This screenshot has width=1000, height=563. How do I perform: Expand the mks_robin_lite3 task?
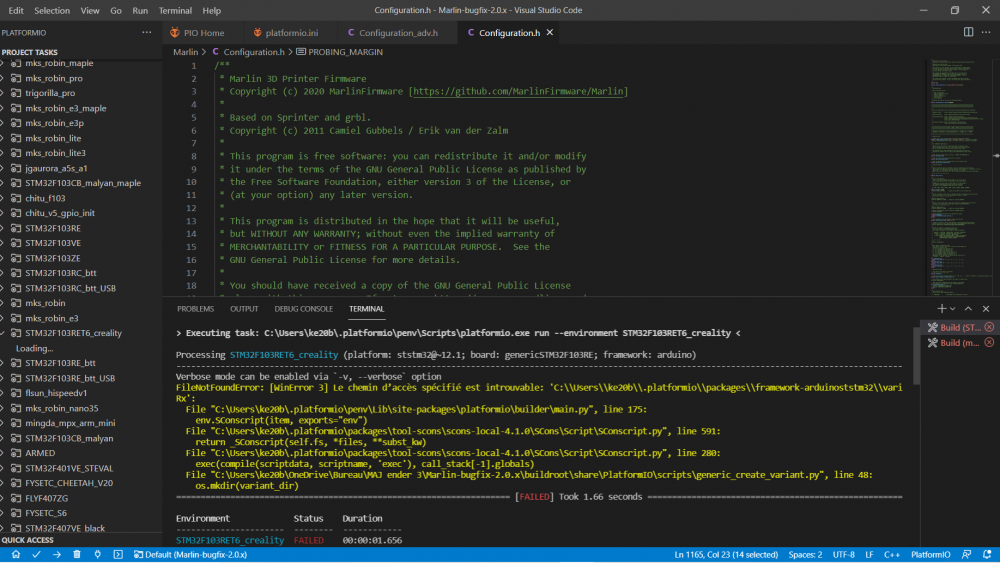click(x=3, y=153)
